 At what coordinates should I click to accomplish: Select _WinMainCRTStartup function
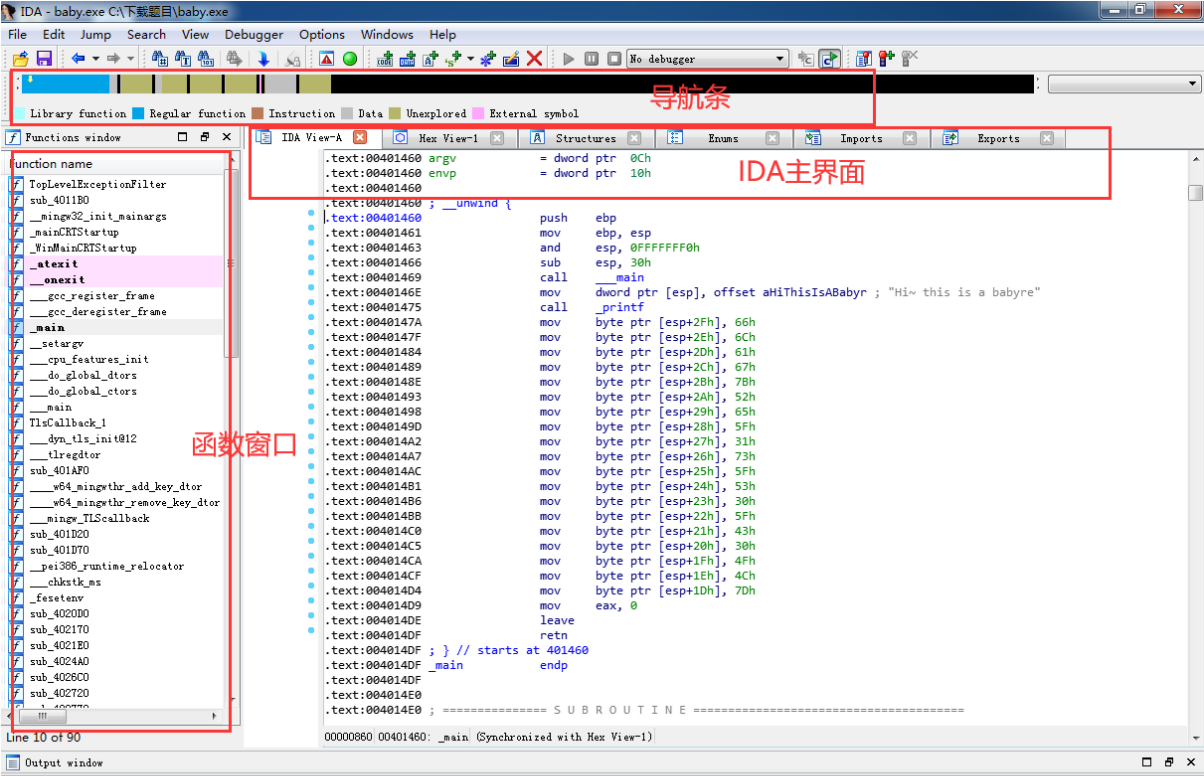coord(83,248)
